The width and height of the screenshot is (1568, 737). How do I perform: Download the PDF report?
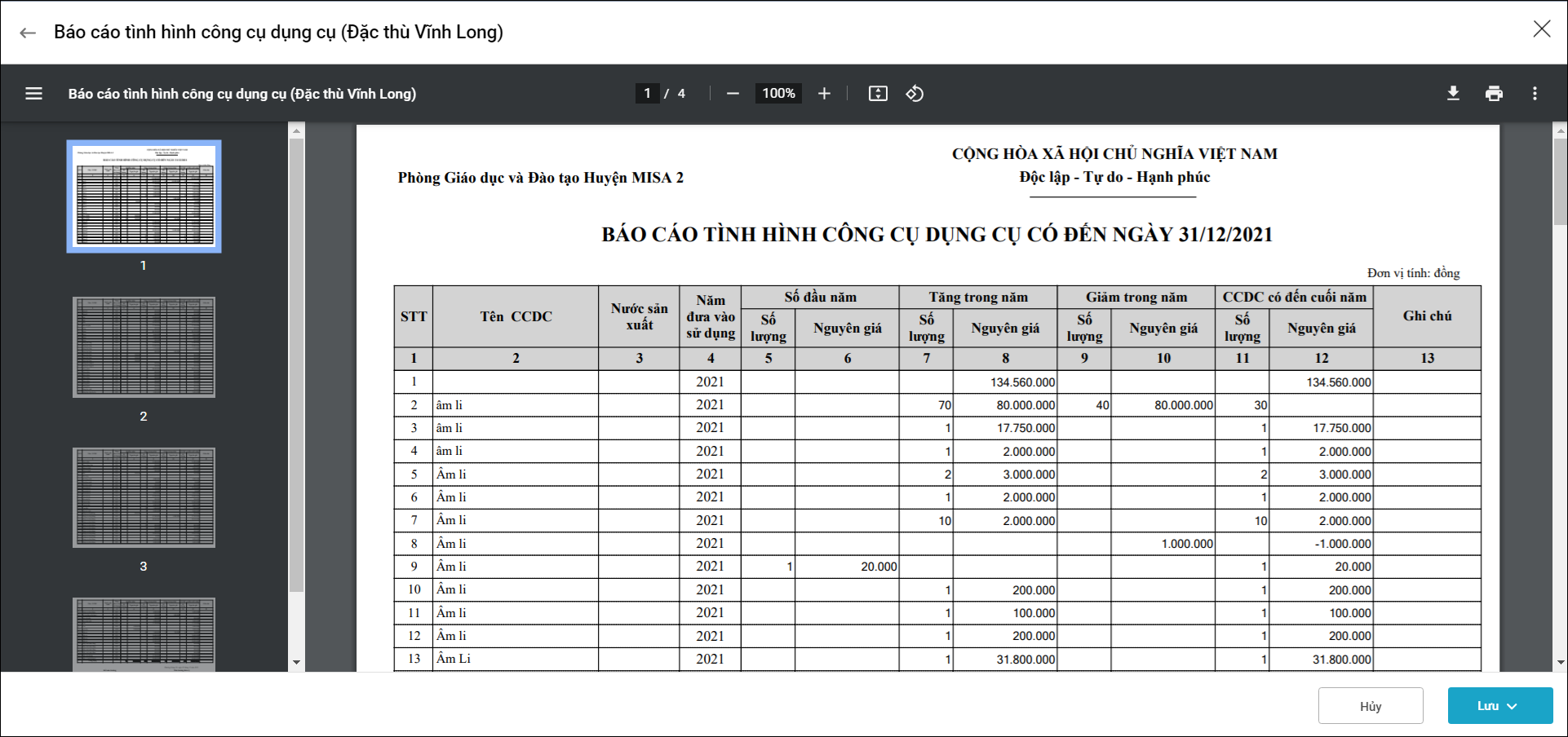pyautogui.click(x=1453, y=94)
